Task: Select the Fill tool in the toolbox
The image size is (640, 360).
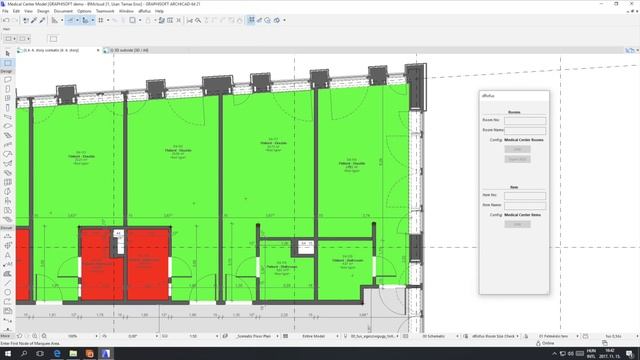Action: pos(8,274)
